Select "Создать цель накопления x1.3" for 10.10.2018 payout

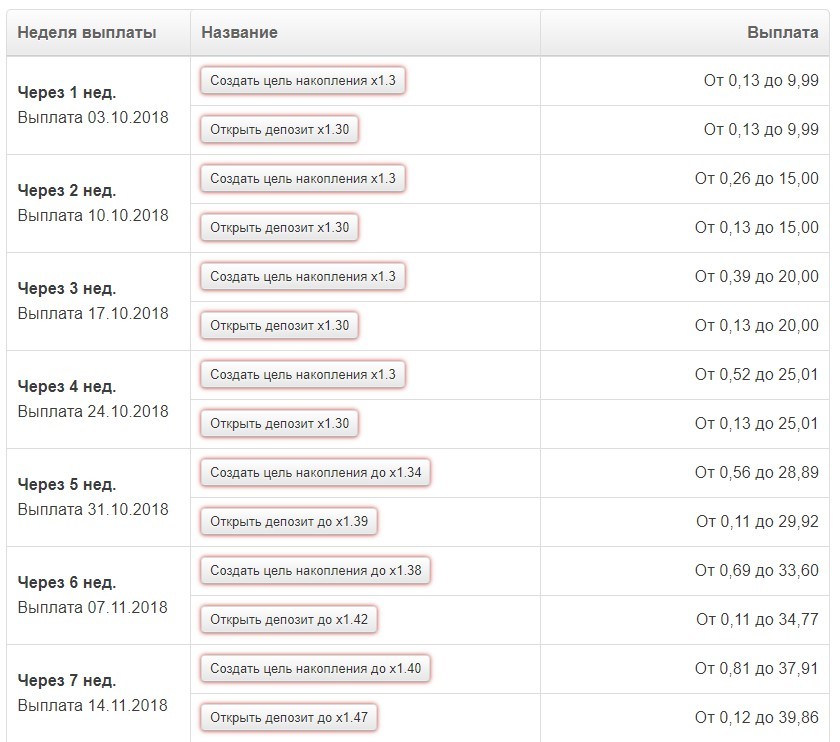click(x=303, y=179)
